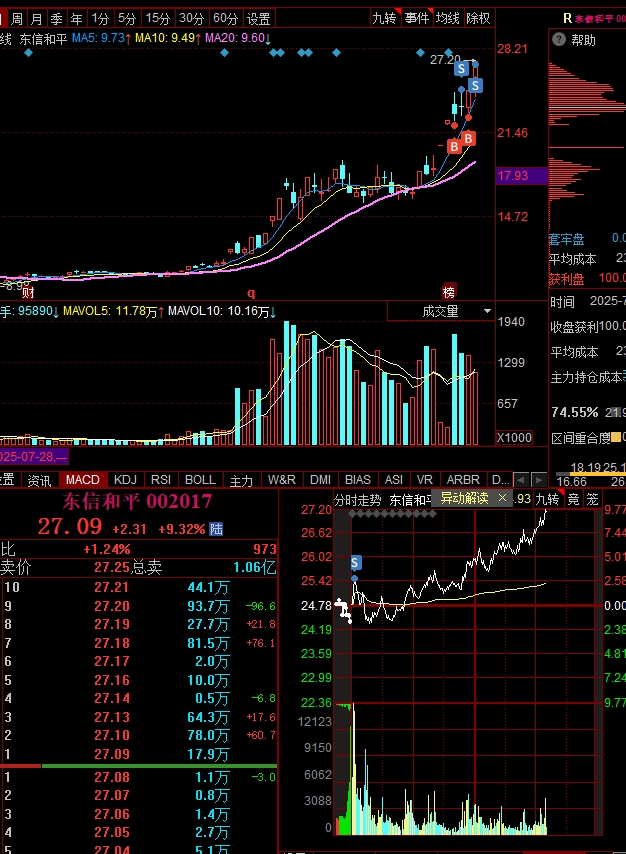
Task: Click the magenta q marker below chart
Action: (251, 293)
